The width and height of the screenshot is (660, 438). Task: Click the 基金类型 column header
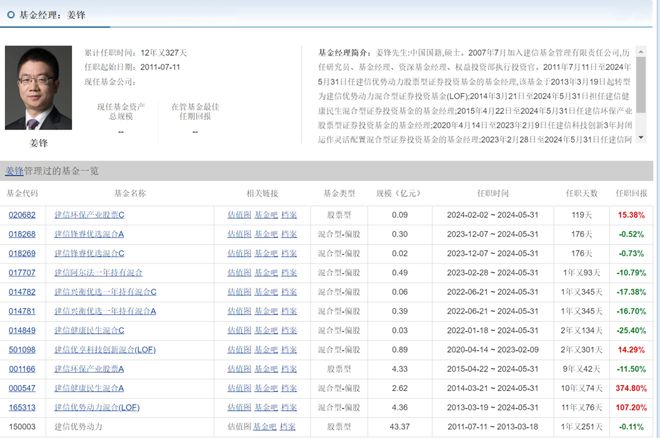[x=339, y=193]
